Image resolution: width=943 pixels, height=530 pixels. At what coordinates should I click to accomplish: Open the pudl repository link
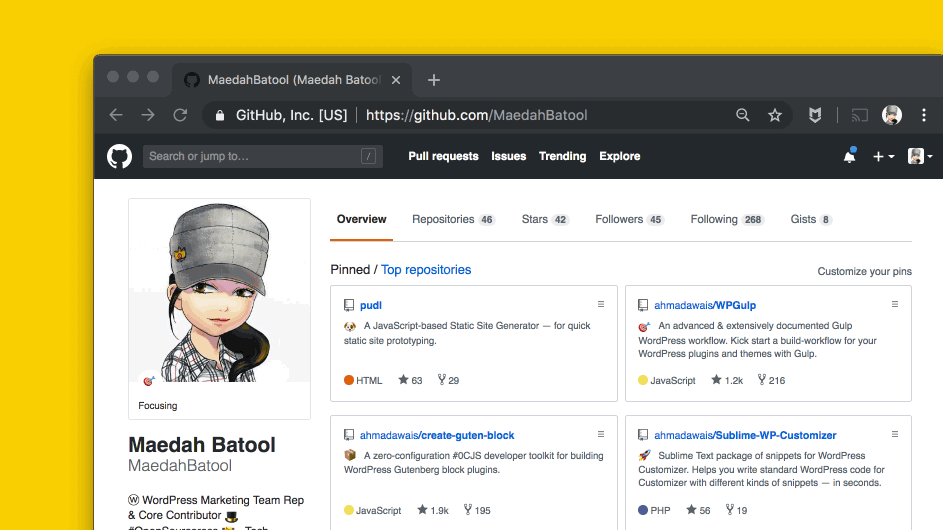[370, 305]
